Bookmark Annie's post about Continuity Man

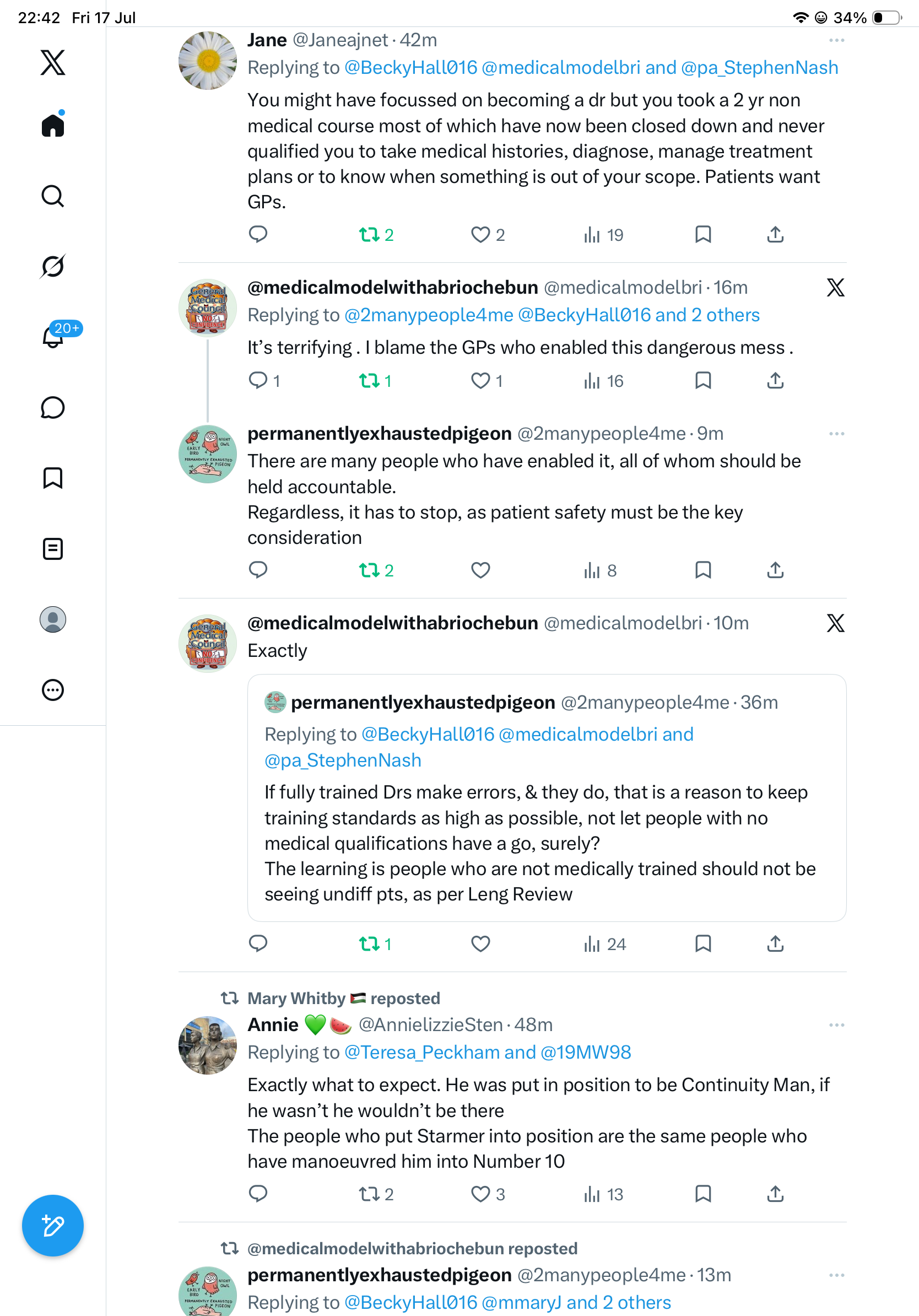tap(703, 1194)
